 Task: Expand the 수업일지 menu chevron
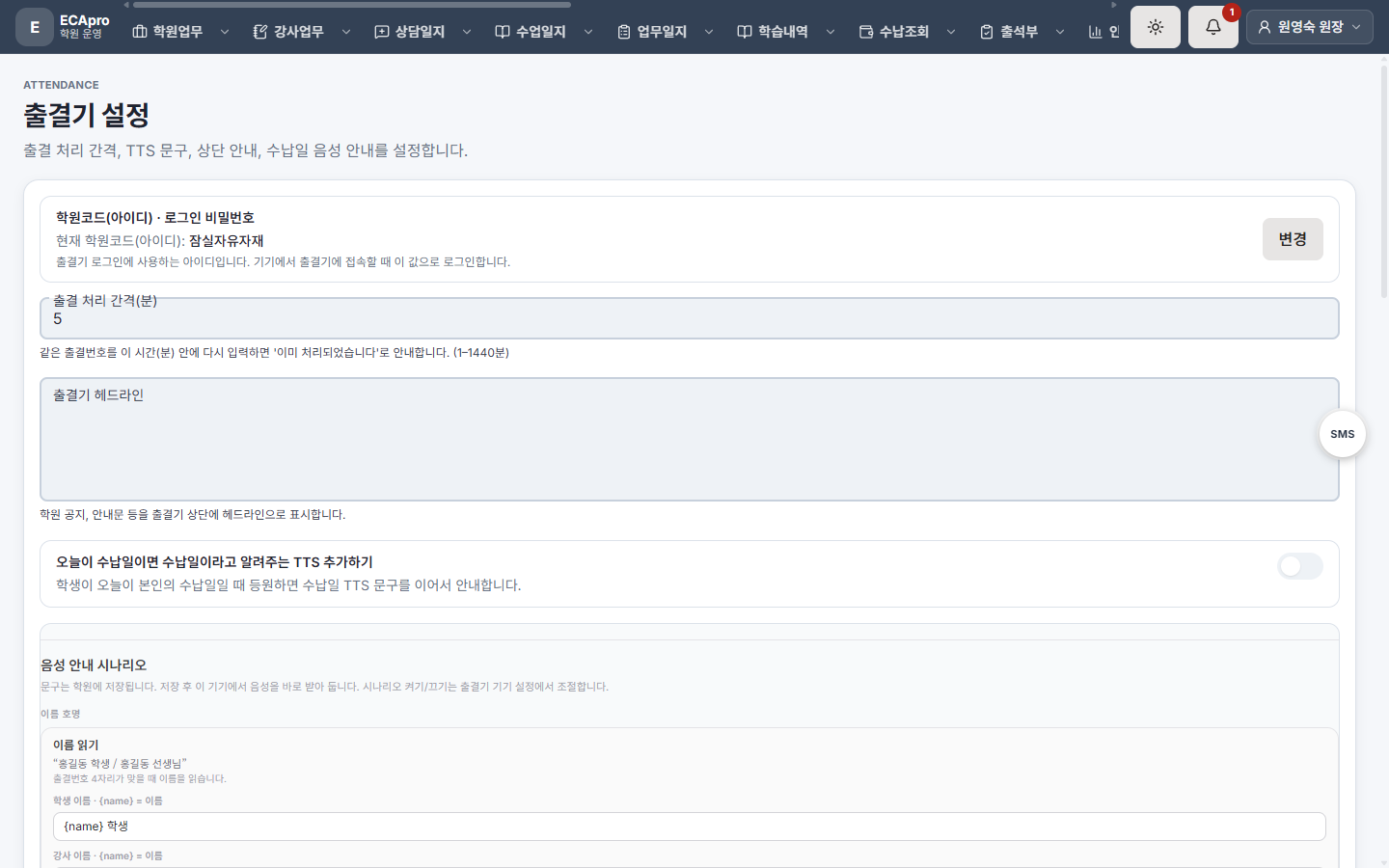[588, 32]
